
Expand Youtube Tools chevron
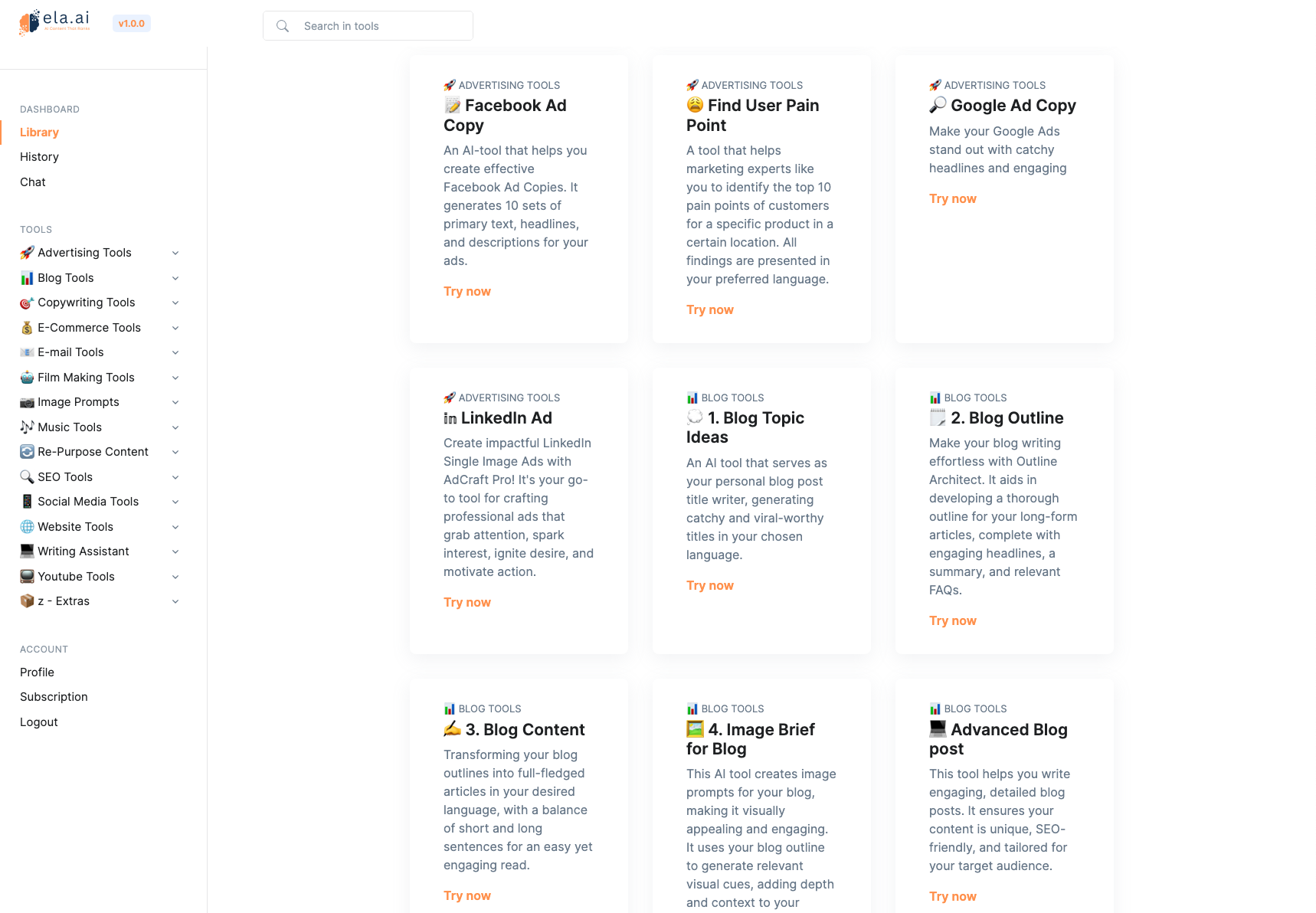coord(175,577)
